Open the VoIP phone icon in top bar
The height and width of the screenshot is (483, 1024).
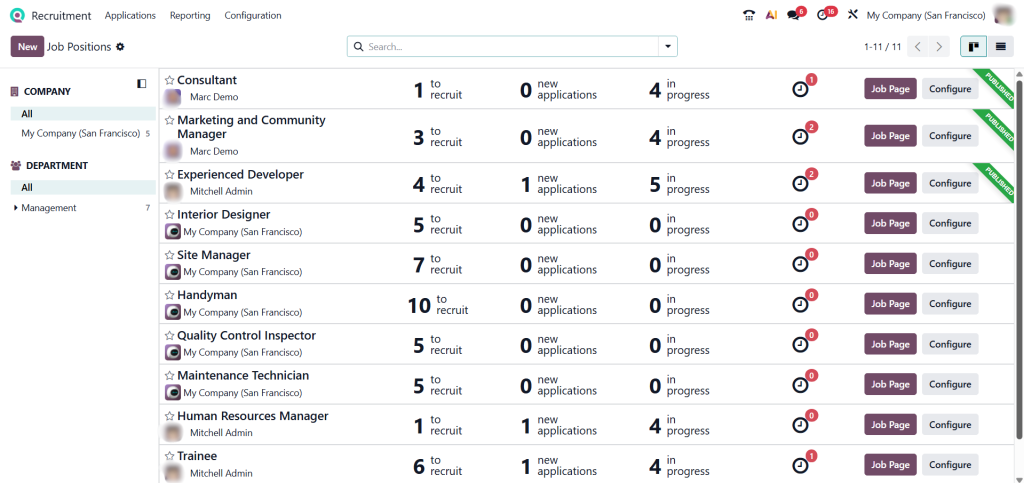[x=749, y=15]
